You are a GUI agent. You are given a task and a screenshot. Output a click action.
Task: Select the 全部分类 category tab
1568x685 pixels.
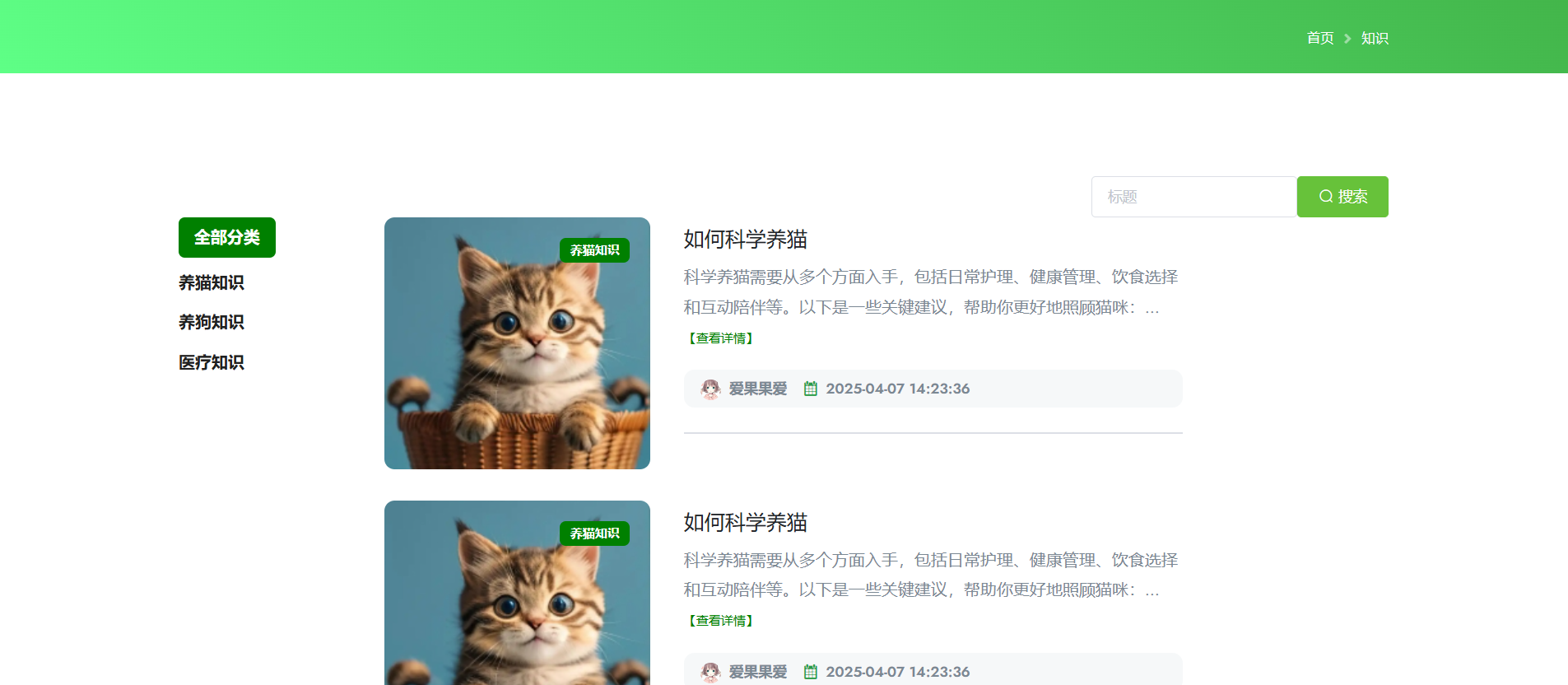coord(227,238)
